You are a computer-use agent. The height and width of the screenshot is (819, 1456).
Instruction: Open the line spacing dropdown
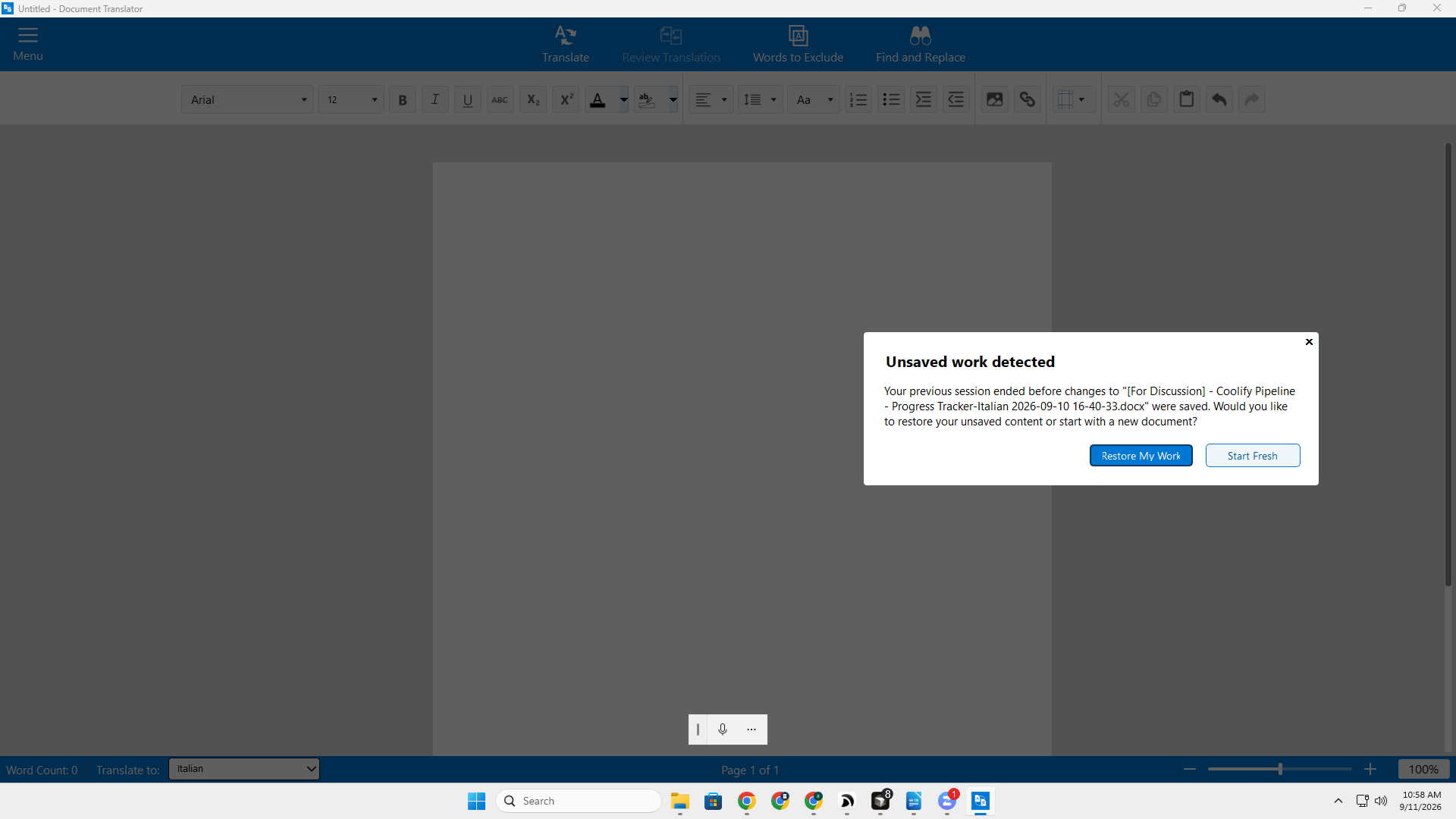point(761,99)
